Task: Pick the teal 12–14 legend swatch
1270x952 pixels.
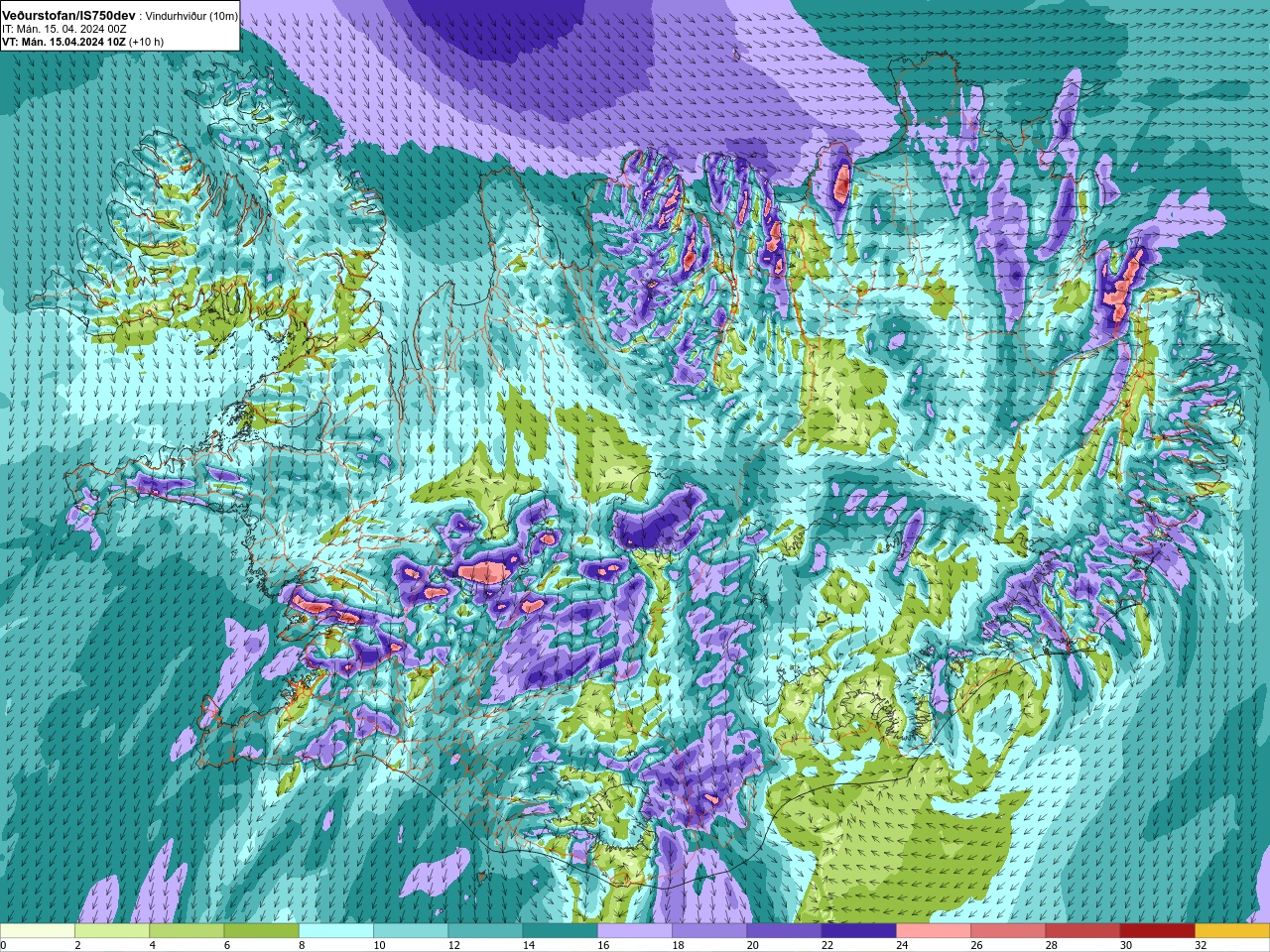Action: tap(485, 931)
